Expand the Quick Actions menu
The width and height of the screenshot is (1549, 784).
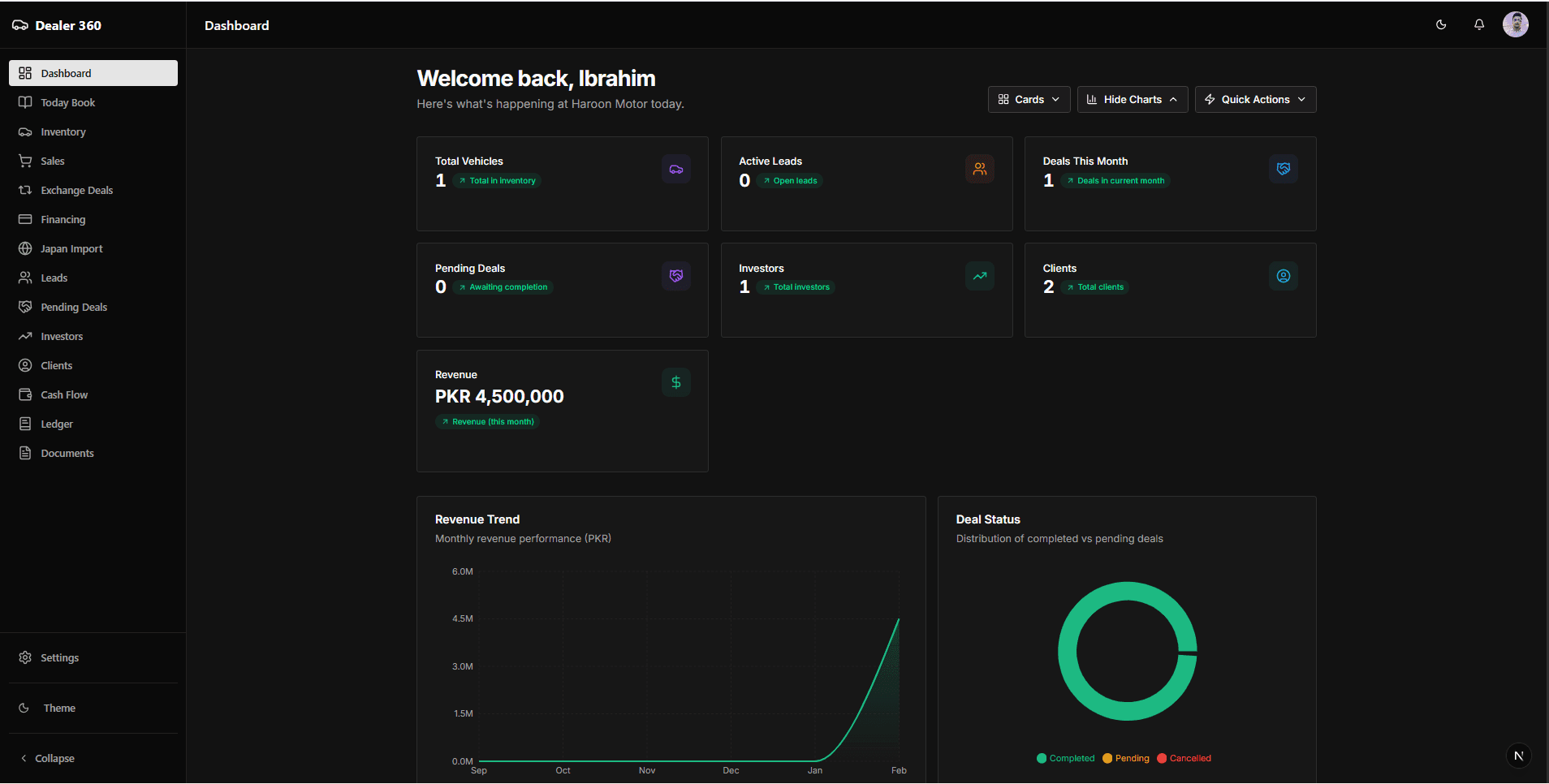pyautogui.click(x=1254, y=99)
